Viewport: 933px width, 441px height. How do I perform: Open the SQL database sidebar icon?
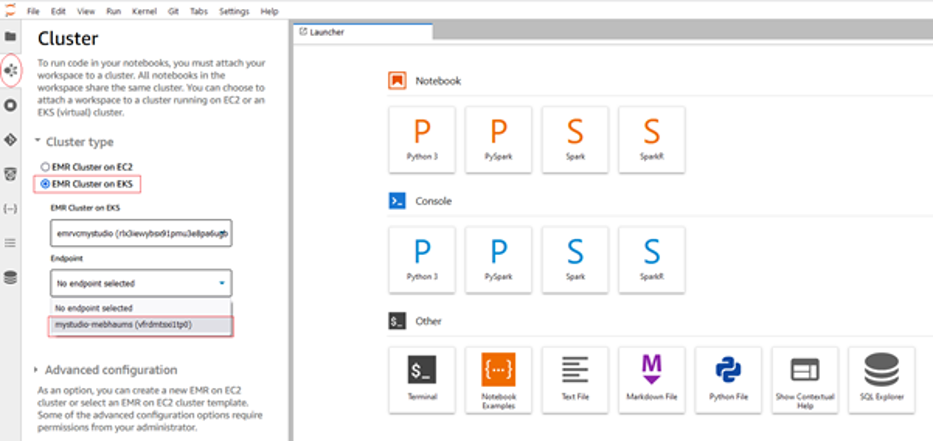click(x=10, y=277)
